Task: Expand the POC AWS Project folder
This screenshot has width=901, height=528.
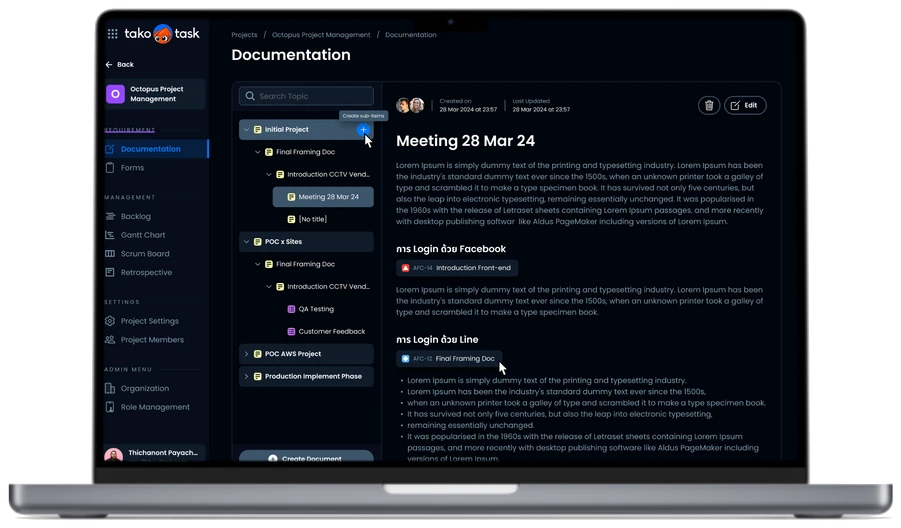Action: click(247, 354)
